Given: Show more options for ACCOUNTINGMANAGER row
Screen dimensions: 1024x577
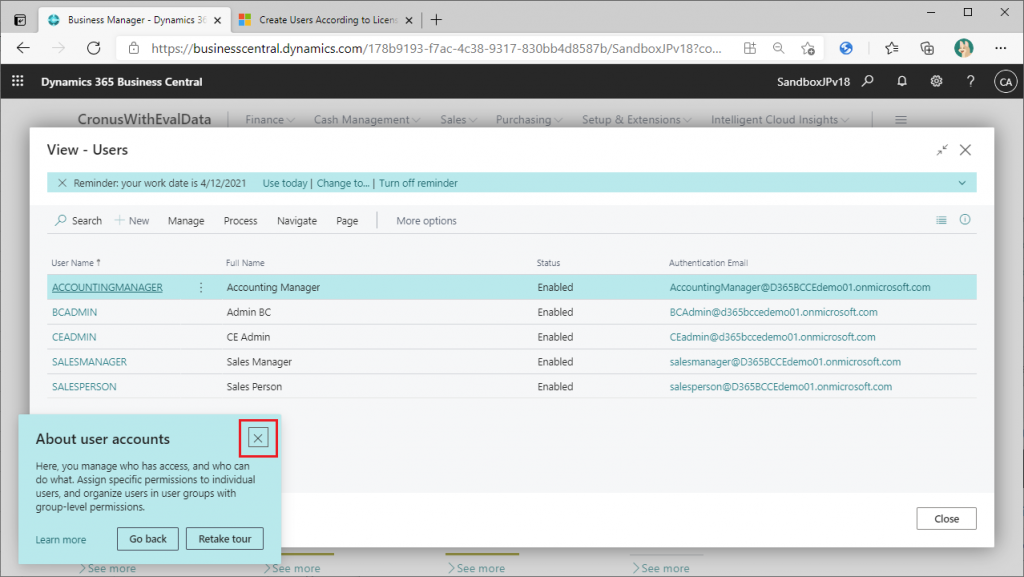Looking at the screenshot, I should point(201,287).
